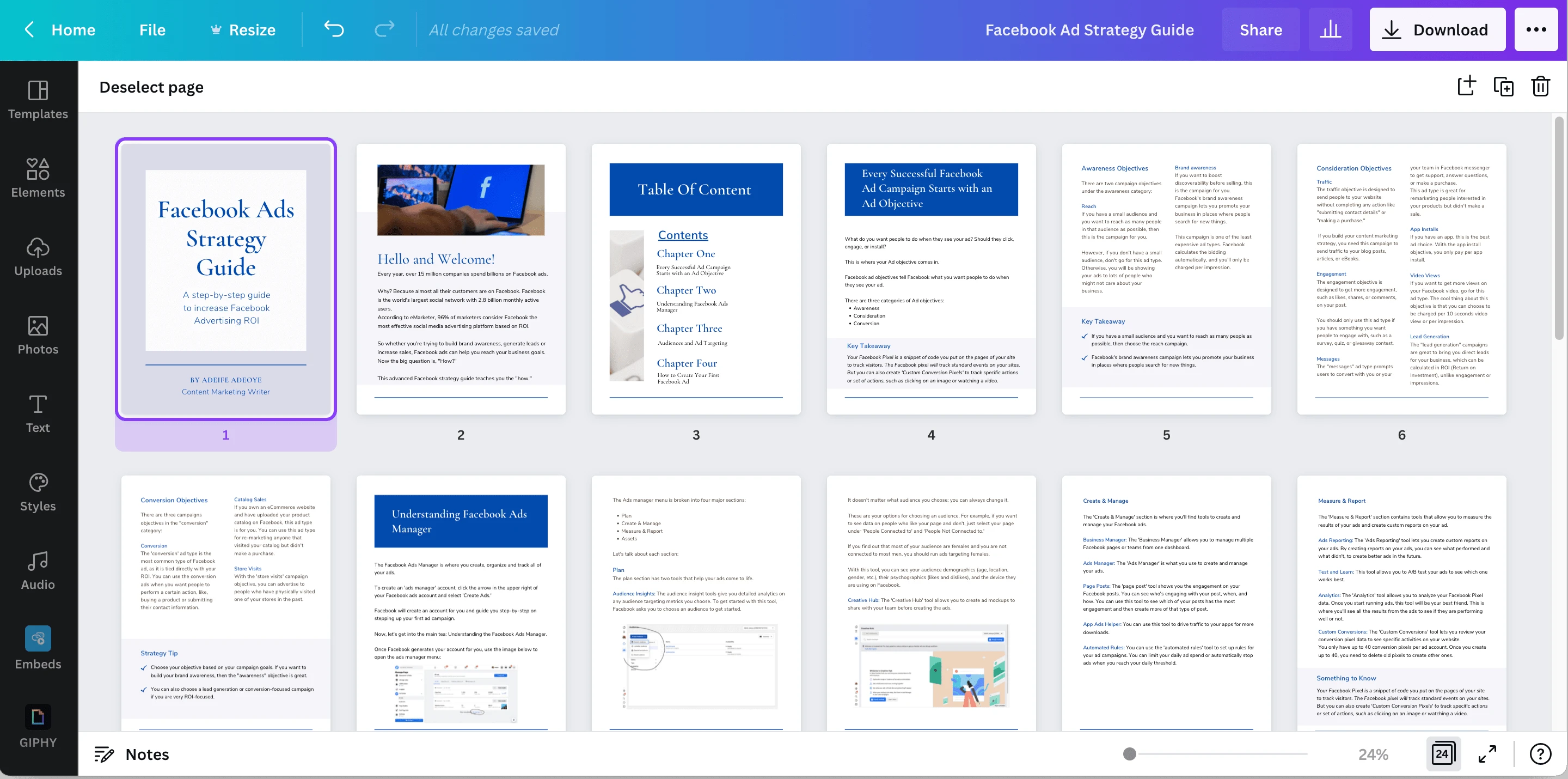Select page 5 Awareness Objectives thumbnail

point(1167,279)
